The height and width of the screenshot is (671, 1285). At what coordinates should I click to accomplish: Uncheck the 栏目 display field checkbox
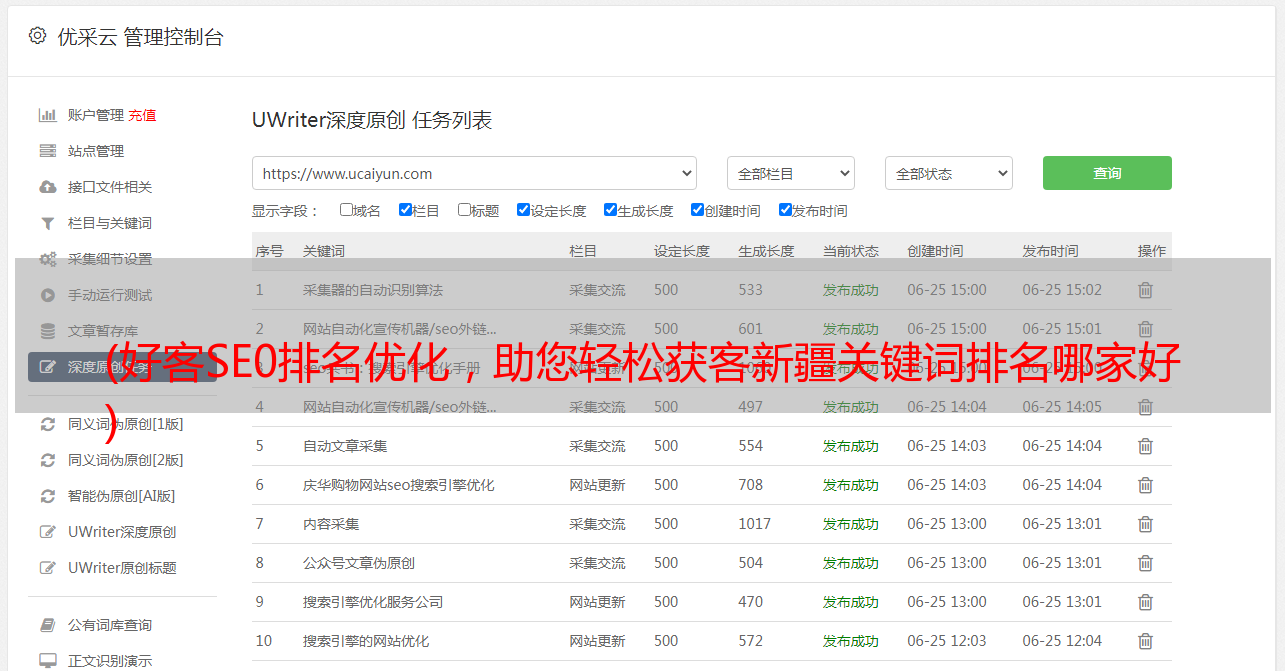click(405, 210)
